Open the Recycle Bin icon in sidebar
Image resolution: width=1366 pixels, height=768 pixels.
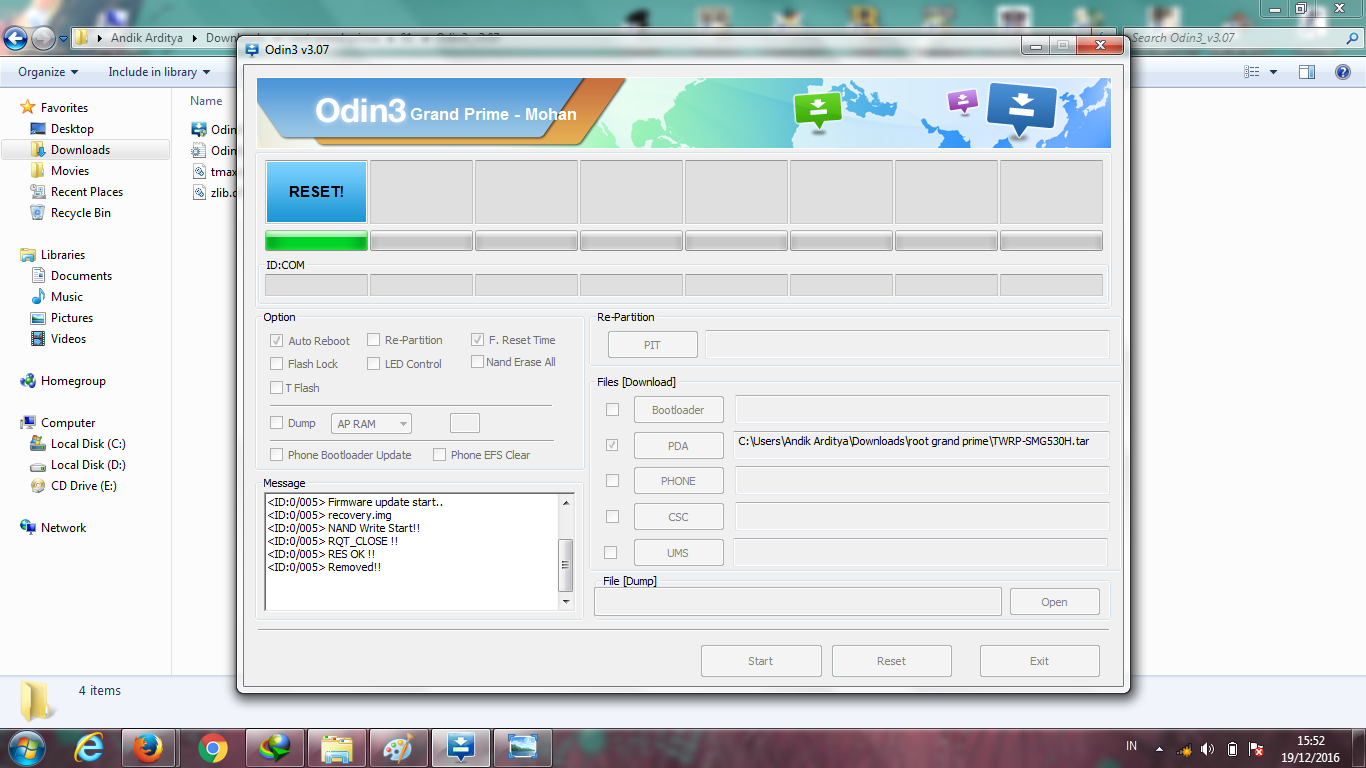[38, 213]
